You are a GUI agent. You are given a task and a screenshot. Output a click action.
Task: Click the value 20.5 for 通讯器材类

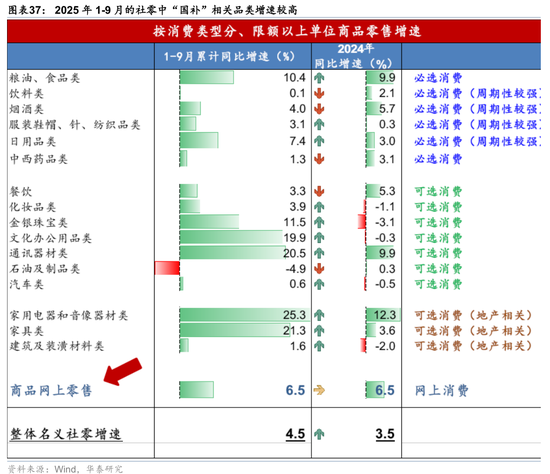pos(294,253)
